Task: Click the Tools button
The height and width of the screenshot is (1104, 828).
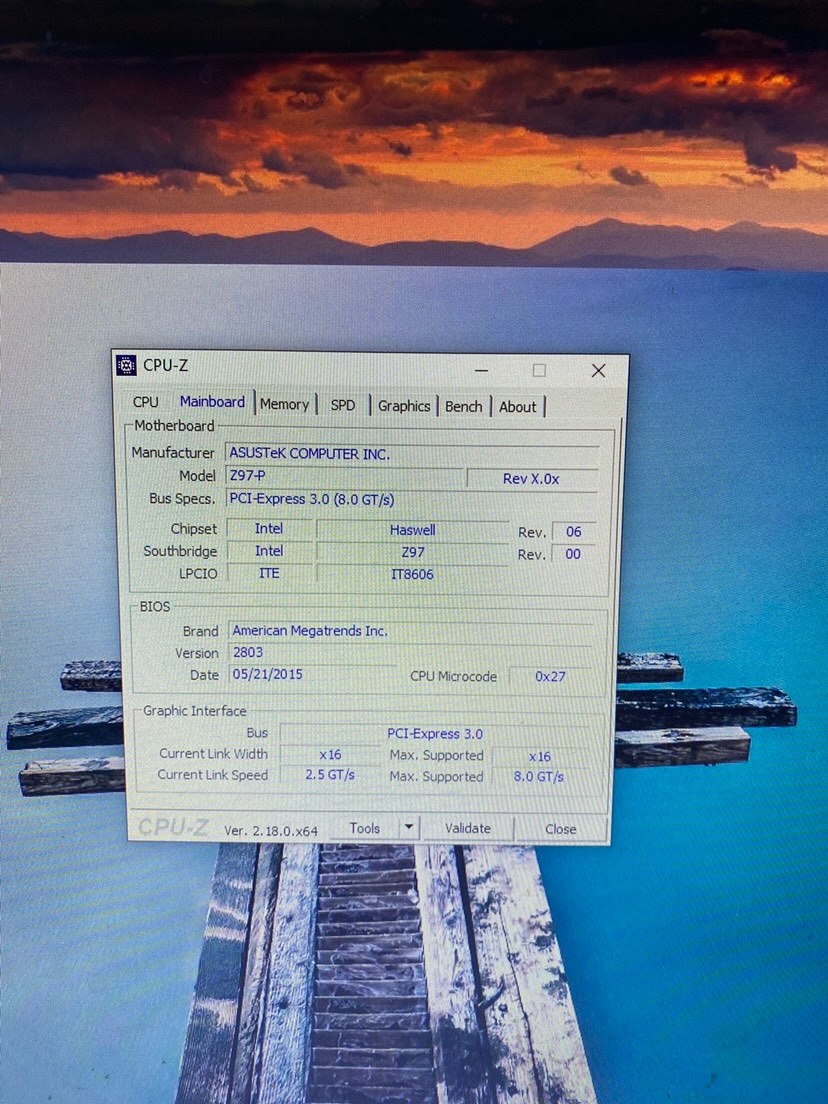Action: coord(365,829)
